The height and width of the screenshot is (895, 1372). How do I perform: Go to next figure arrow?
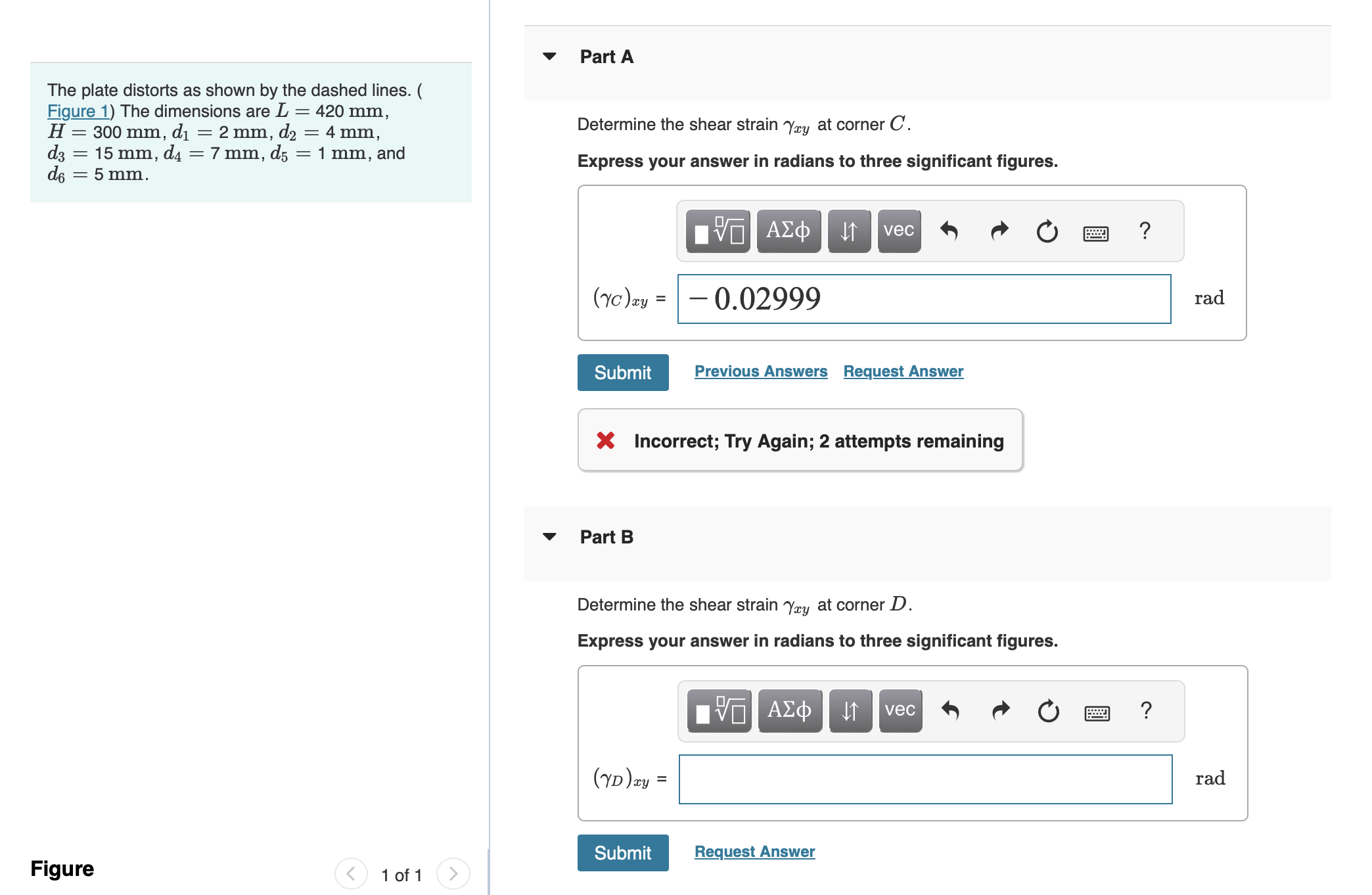[453, 874]
